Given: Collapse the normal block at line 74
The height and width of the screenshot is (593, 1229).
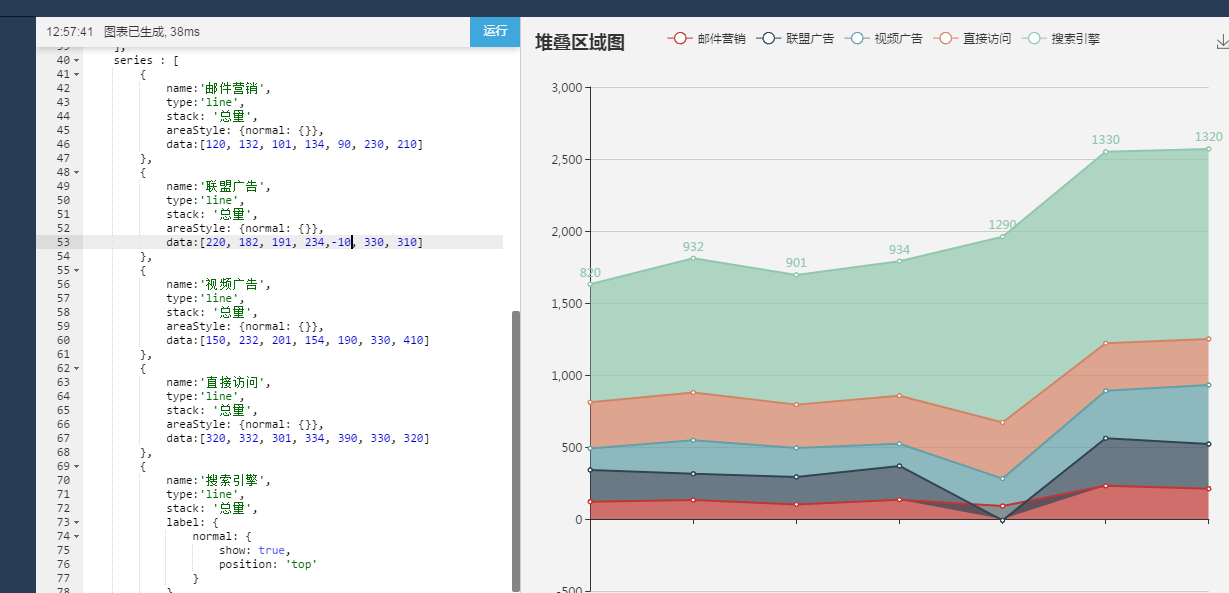Looking at the screenshot, I should click(x=77, y=536).
